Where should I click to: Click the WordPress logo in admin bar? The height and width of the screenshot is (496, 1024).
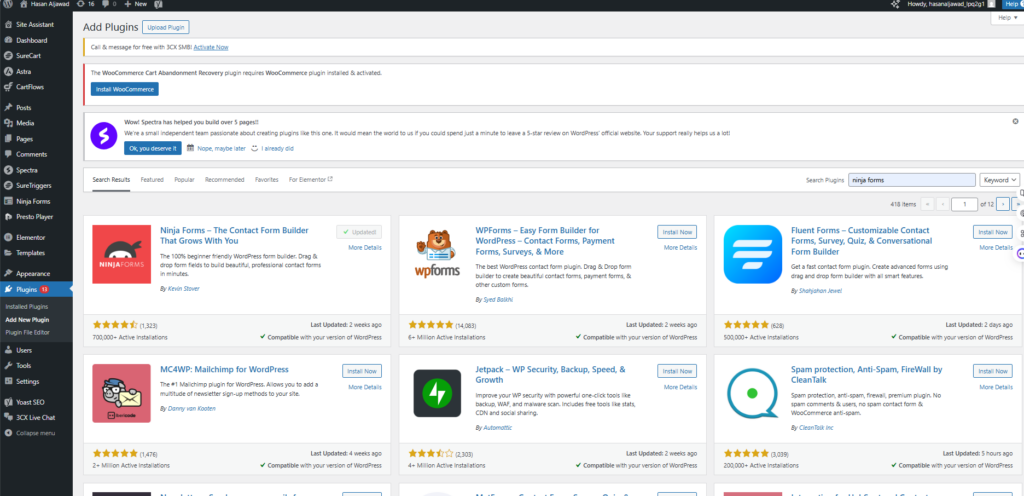coord(8,4)
